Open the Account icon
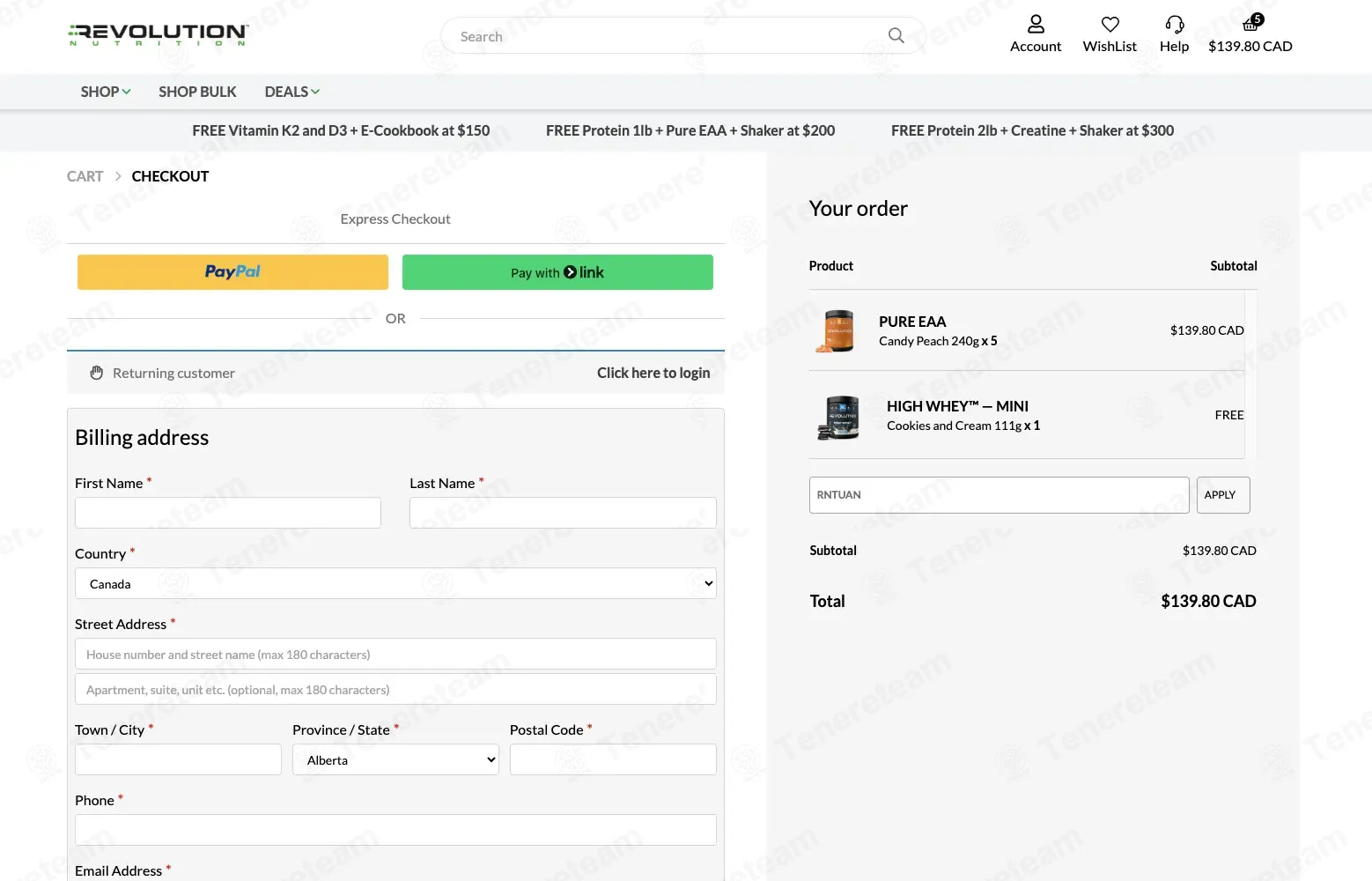 [1036, 25]
